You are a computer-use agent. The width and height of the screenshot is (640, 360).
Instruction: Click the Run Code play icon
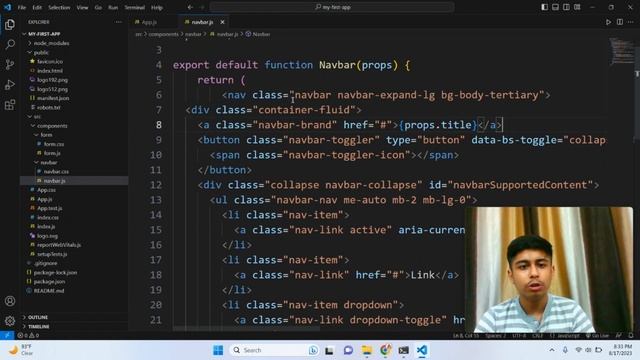point(608,22)
